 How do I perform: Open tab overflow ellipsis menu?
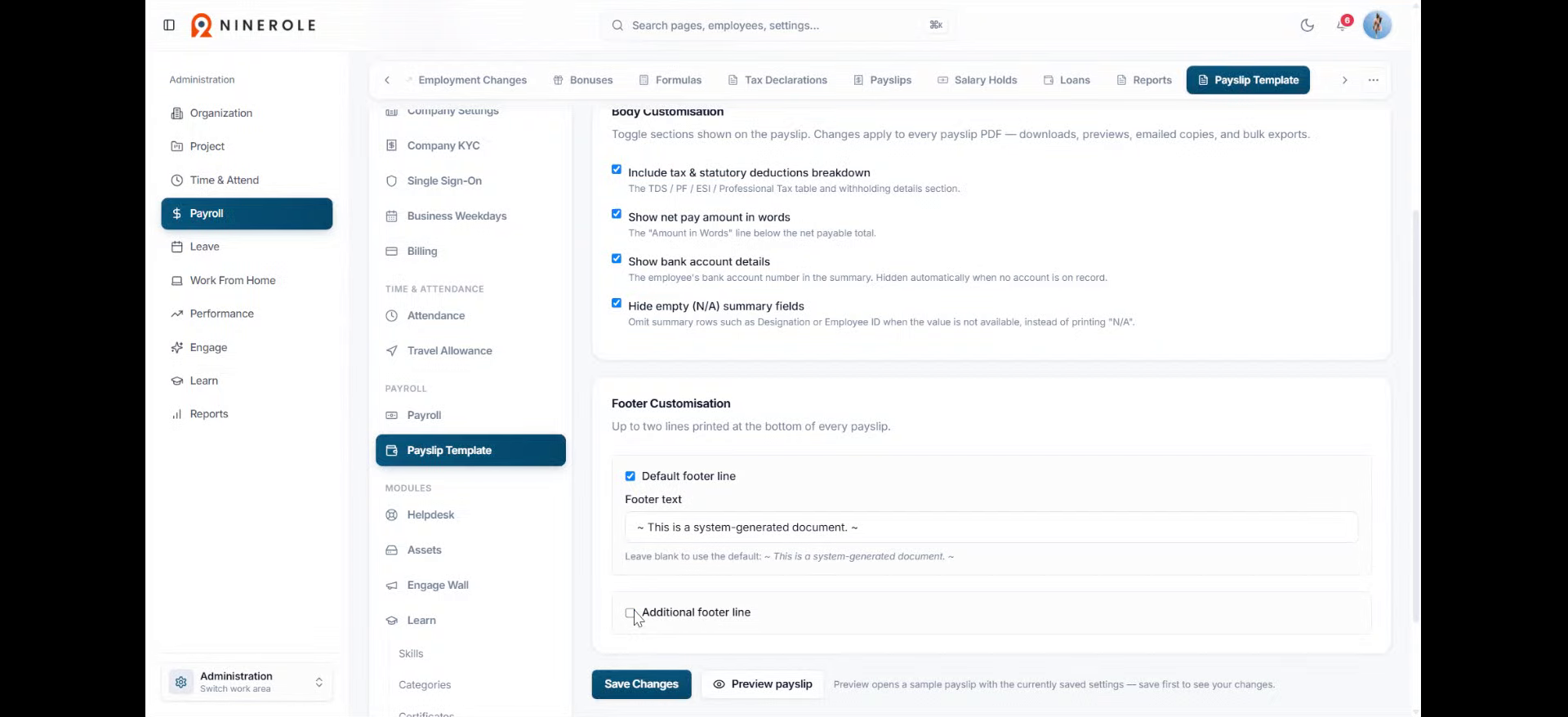pyautogui.click(x=1374, y=80)
